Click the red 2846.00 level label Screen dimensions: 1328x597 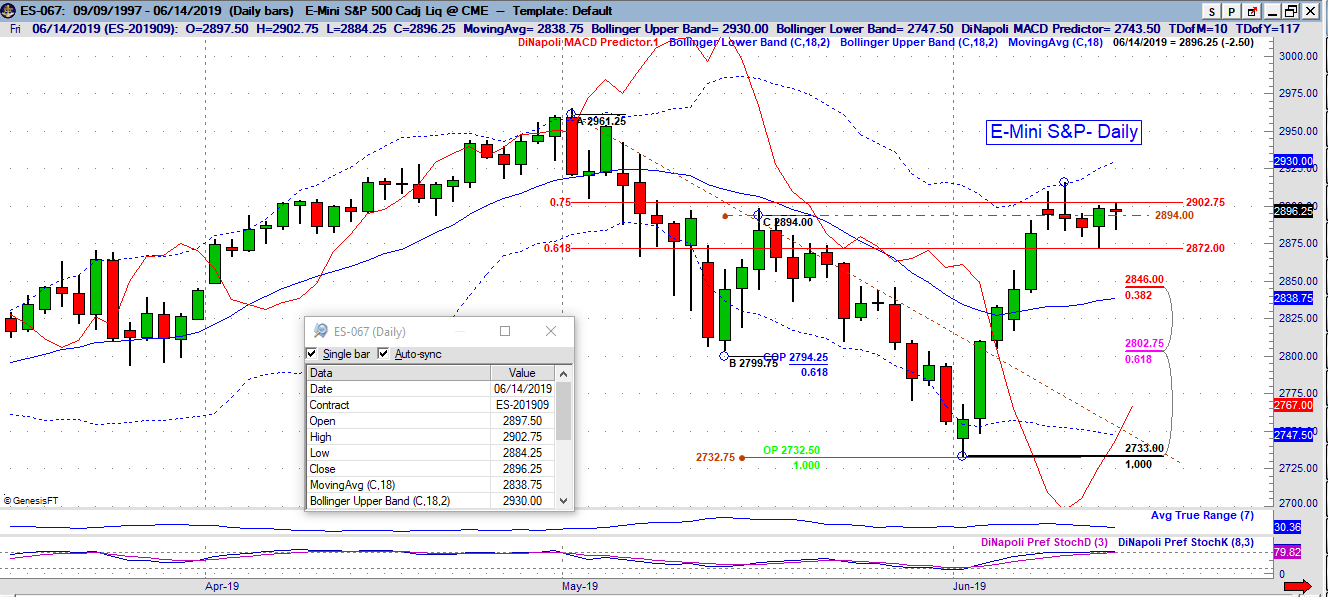click(x=1144, y=280)
